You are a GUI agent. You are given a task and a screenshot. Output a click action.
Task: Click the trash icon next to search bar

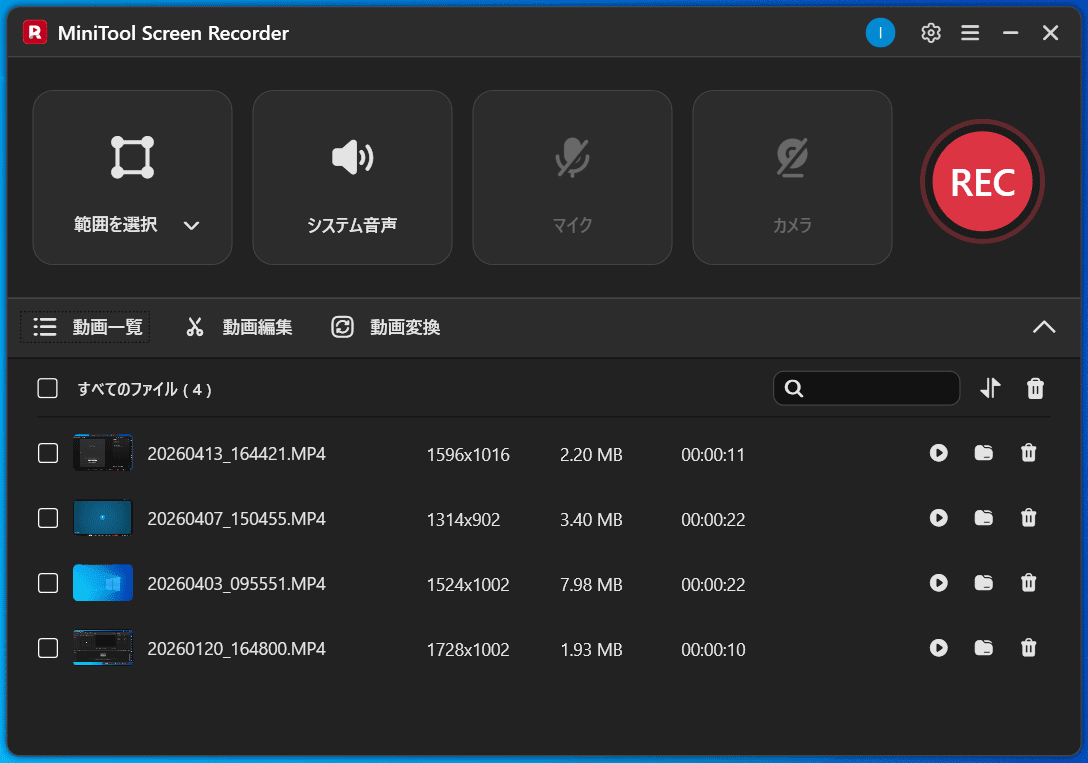coord(1035,388)
